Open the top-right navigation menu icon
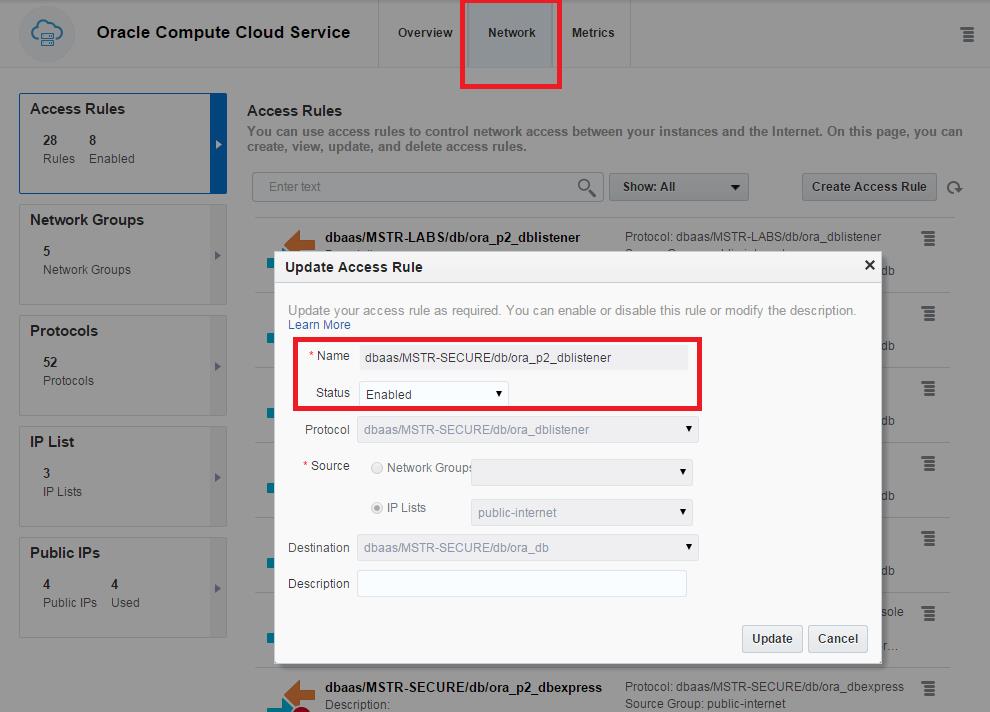Image resolution: width=990 pixels, height=712 pixels. tap(967, 33)
